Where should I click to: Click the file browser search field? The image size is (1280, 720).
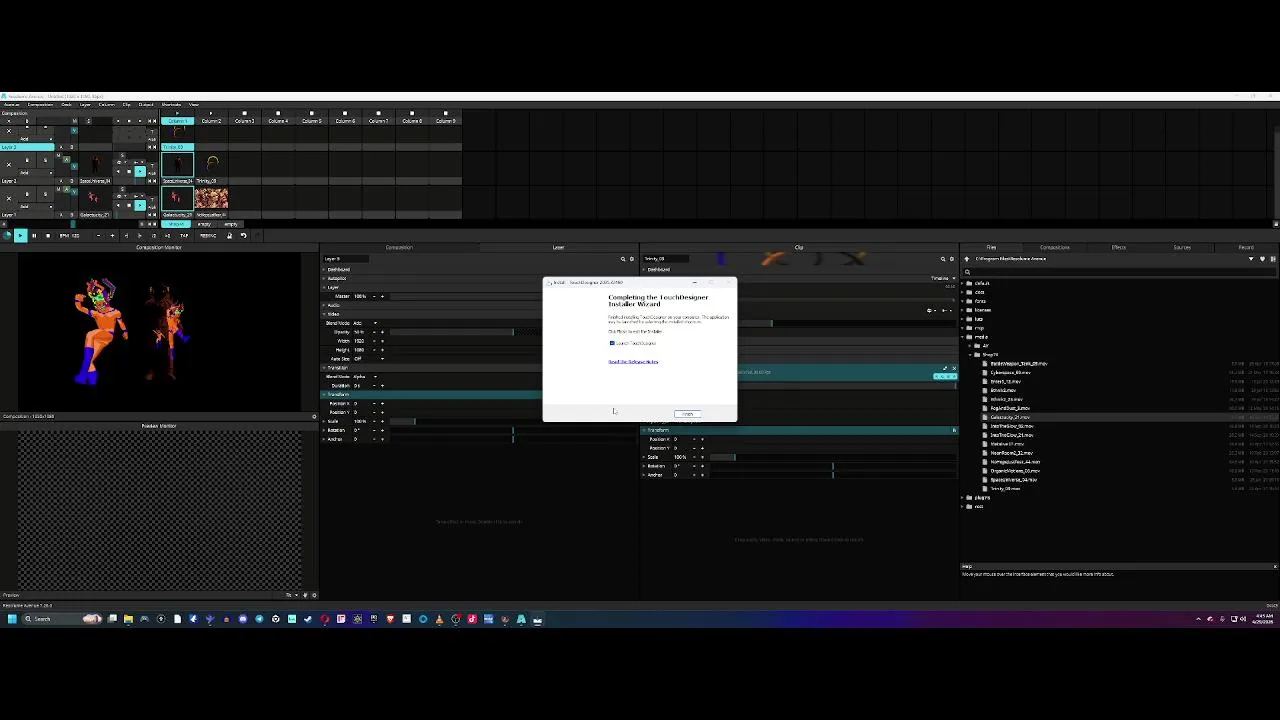pyautogui.click(x=1119, y=272)
